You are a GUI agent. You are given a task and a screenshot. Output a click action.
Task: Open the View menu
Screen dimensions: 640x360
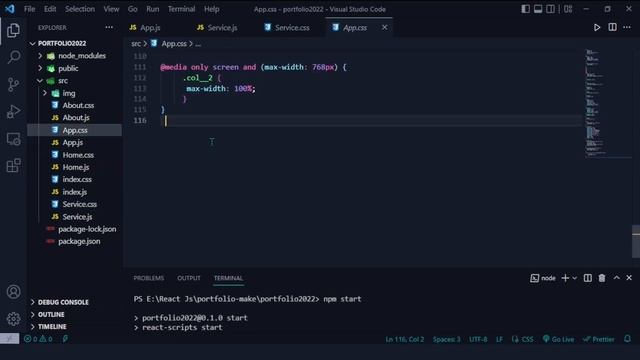(x=111, y=9)
